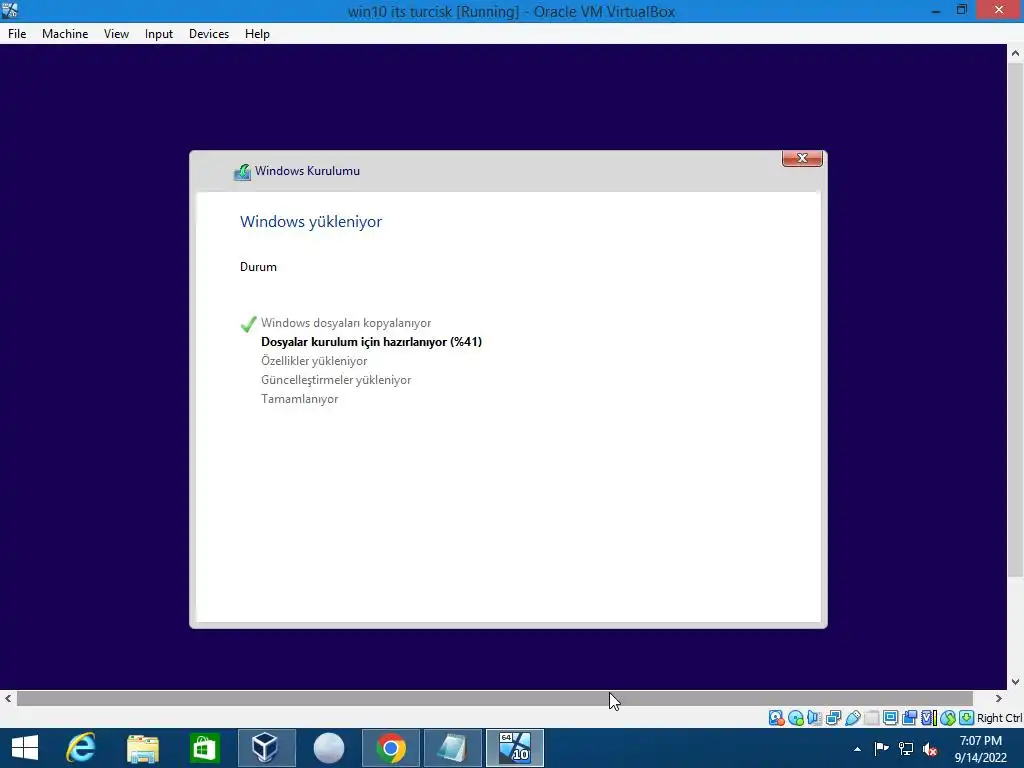Click the muted volume tray icon
This screenshot has width=1024, height=768.
[931, 749]
